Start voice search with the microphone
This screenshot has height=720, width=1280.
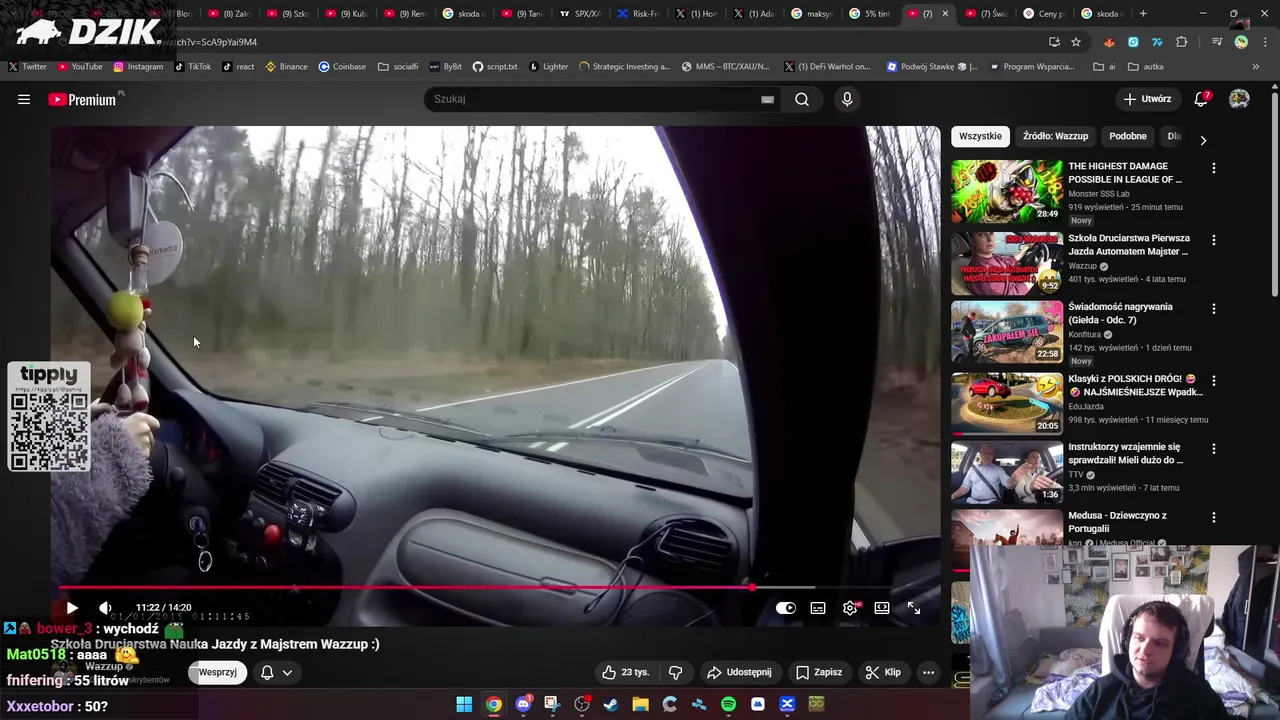coord(847,99)
